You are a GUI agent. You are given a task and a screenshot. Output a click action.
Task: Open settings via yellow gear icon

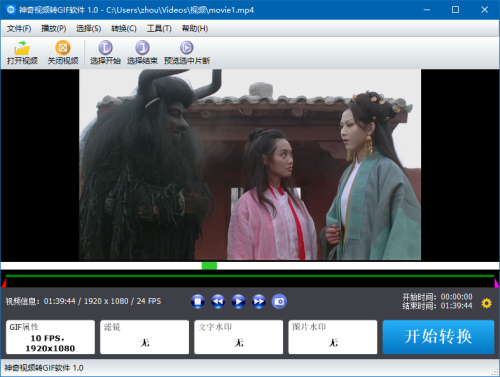(x=486, y=303)
